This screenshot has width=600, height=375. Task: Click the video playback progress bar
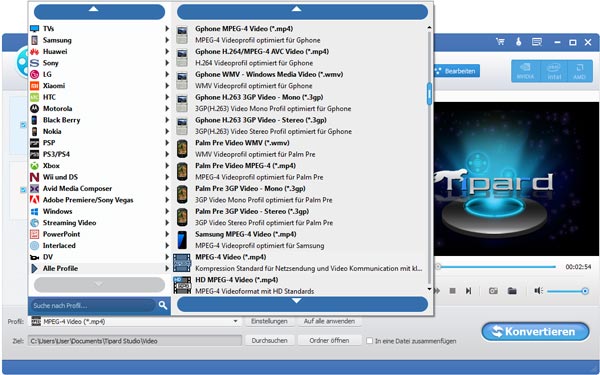coord(496,267)
